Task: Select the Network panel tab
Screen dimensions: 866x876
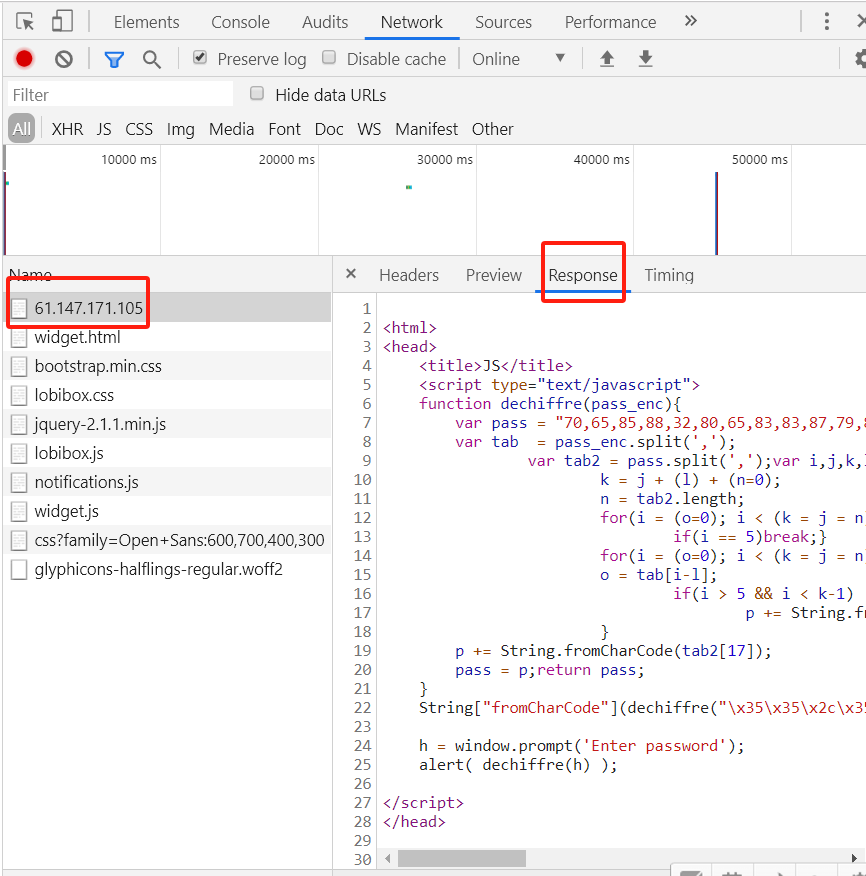Action: tap(412, 22)
